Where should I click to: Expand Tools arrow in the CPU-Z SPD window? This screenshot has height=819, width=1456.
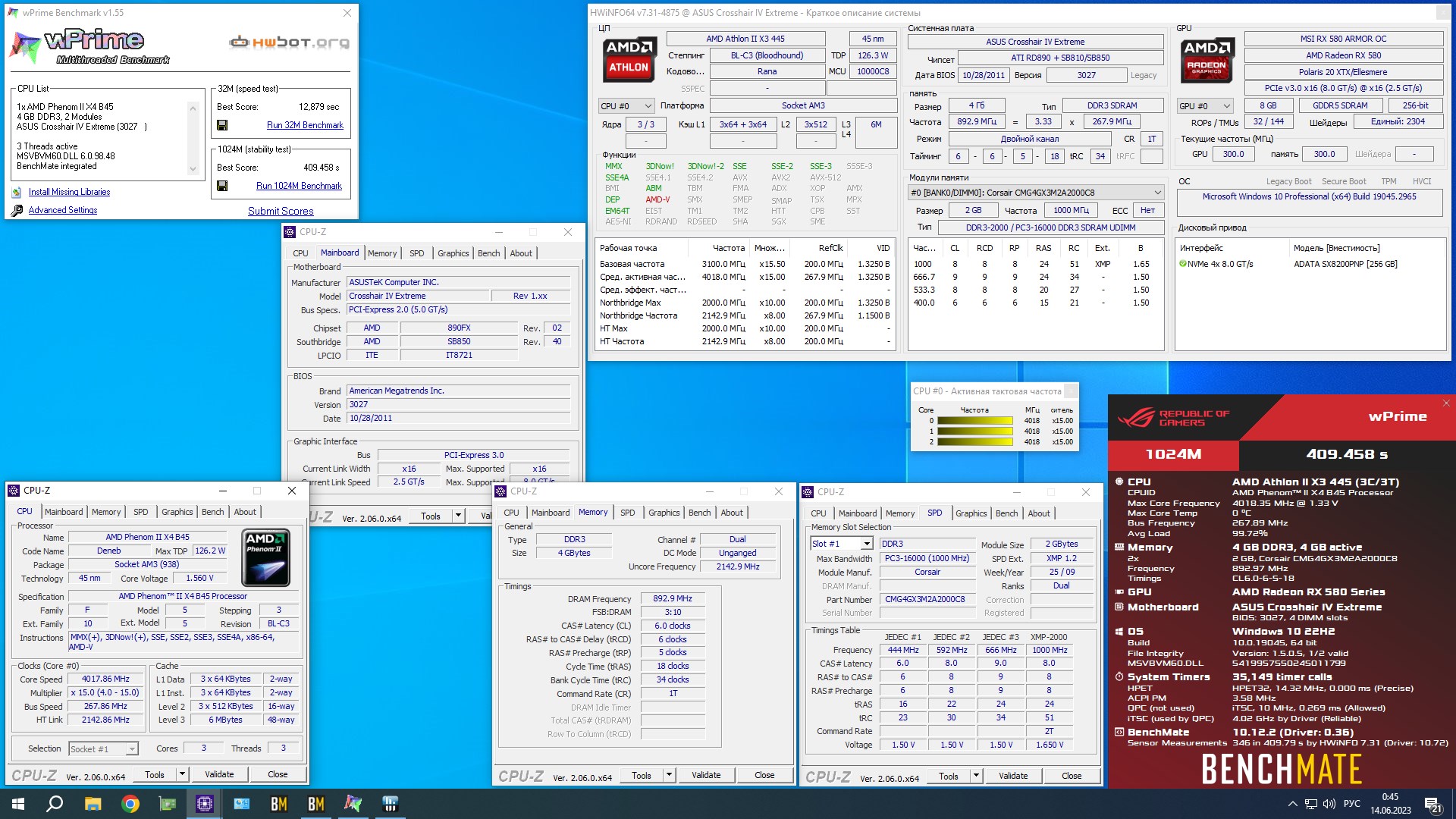click(x=976, y=776)
